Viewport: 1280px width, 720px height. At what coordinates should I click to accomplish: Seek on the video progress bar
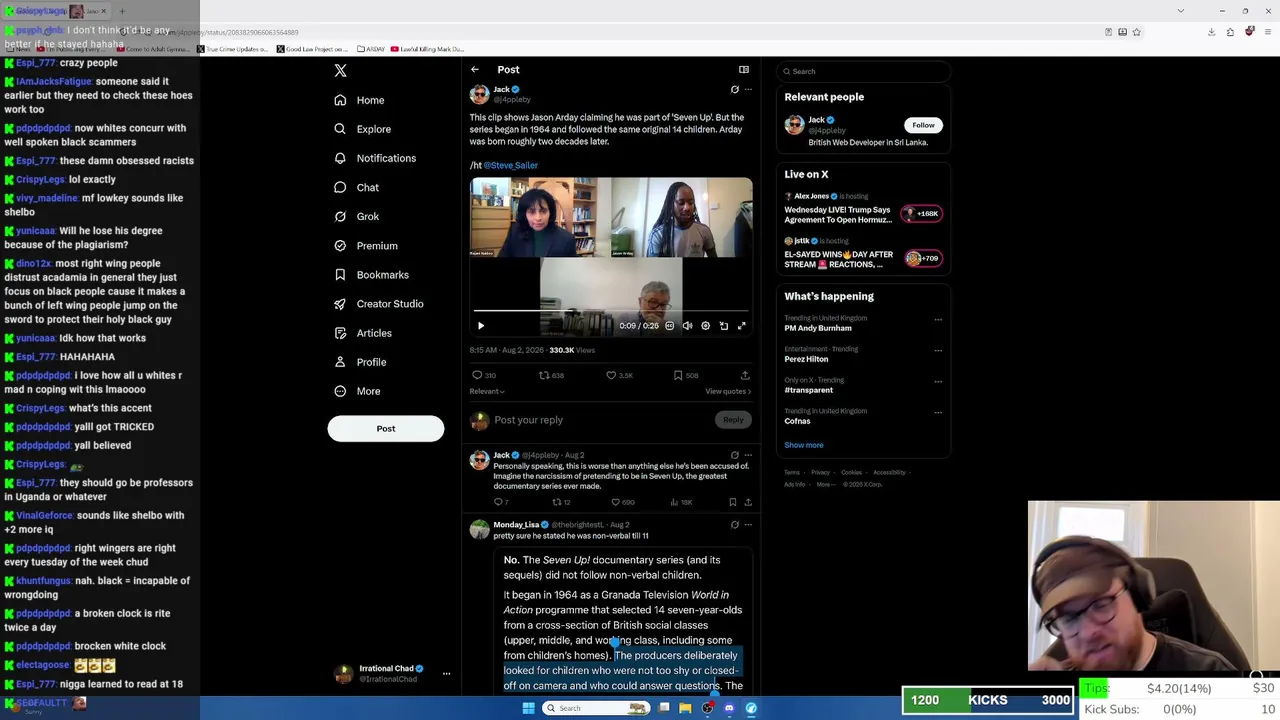click(x=611, y=311)
